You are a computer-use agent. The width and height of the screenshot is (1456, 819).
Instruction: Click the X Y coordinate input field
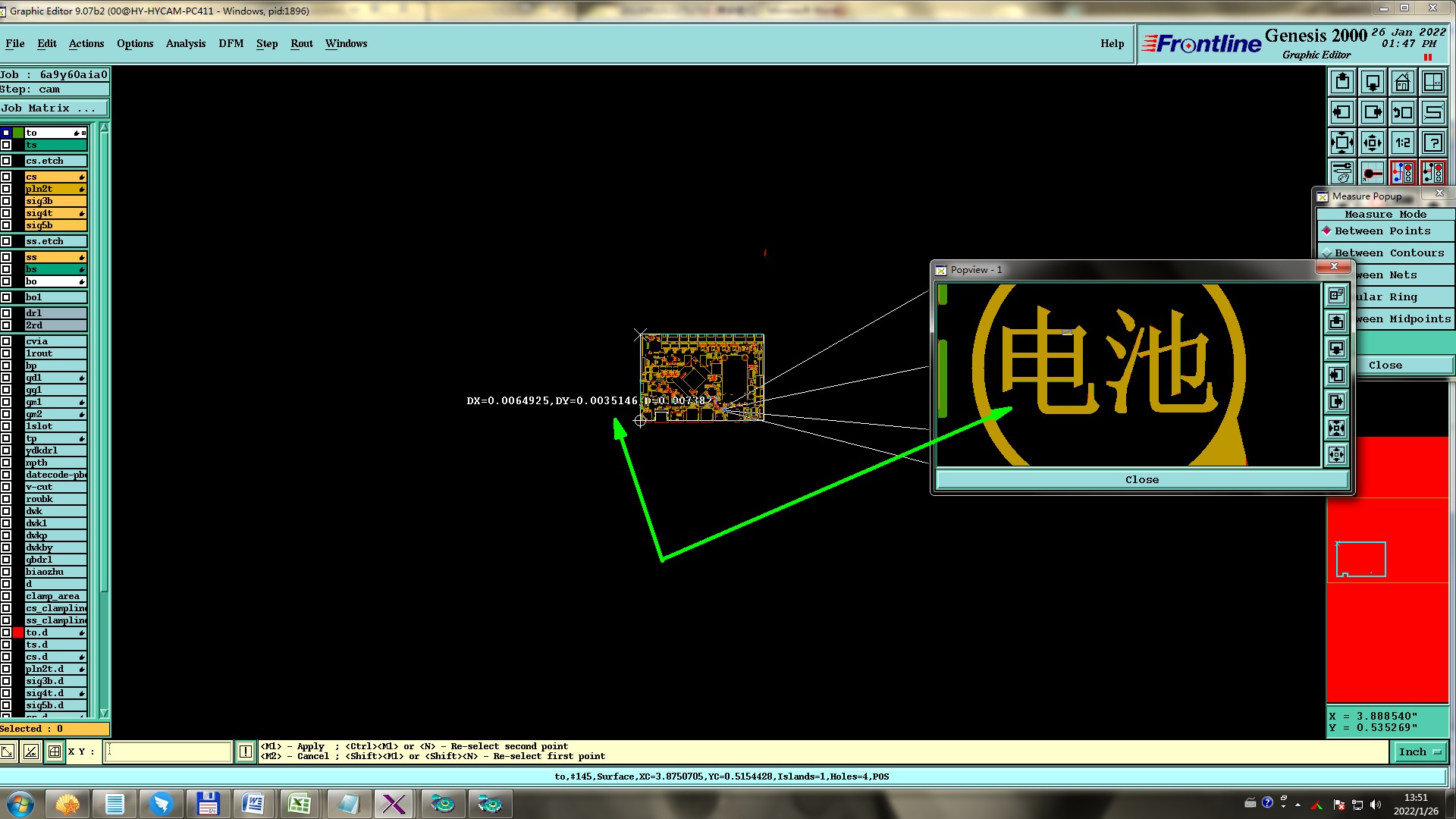(x=168, y=752)
